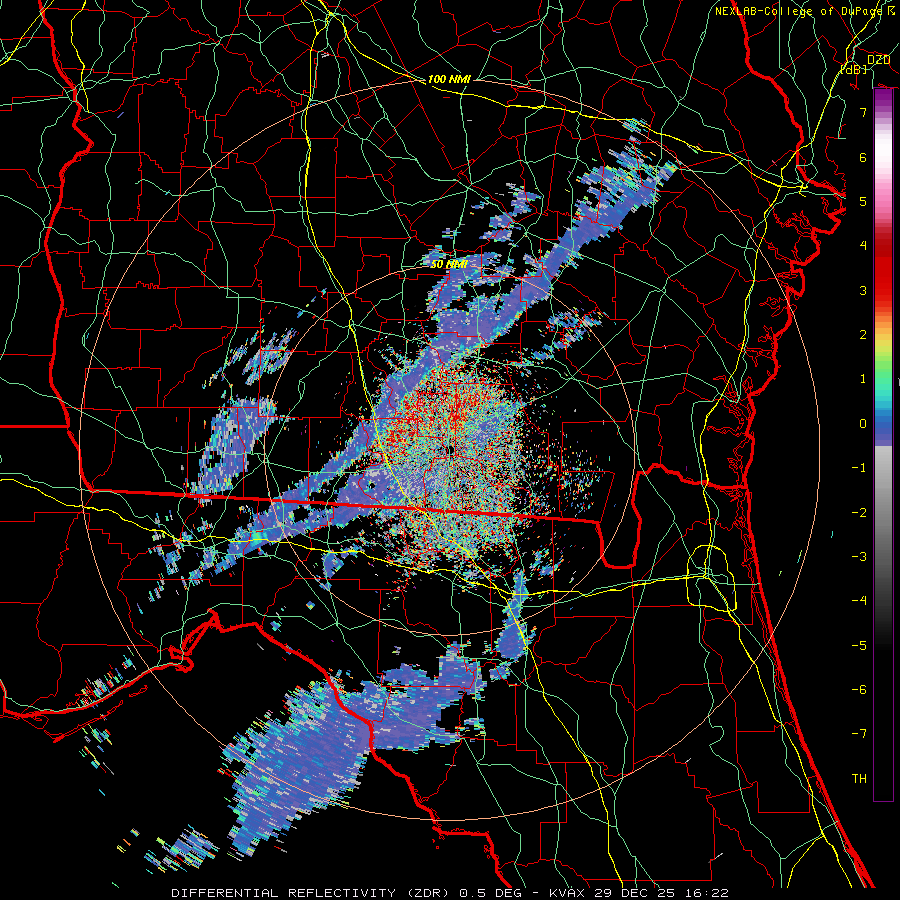Click the '1' tick on the color scale
This screenshot has width=900, height=900.
[x=863, y=379]
